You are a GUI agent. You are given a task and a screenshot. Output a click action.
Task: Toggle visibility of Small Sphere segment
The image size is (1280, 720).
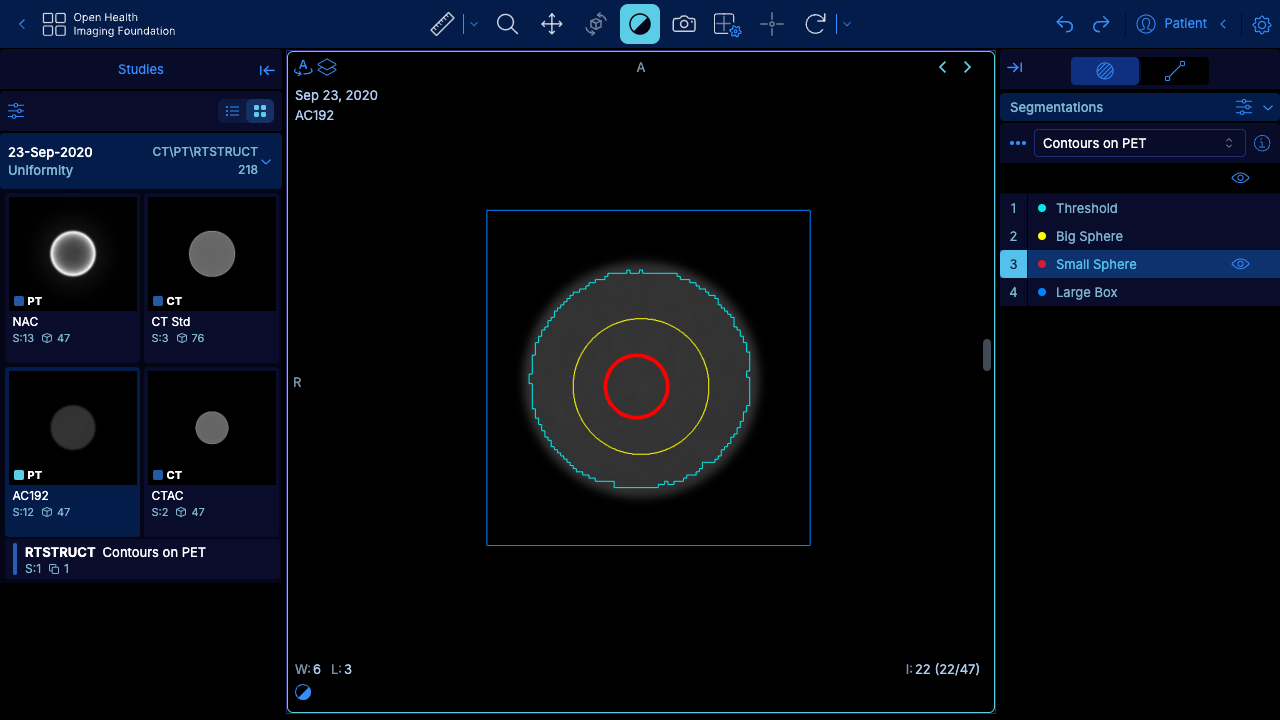click(1240, 264)
